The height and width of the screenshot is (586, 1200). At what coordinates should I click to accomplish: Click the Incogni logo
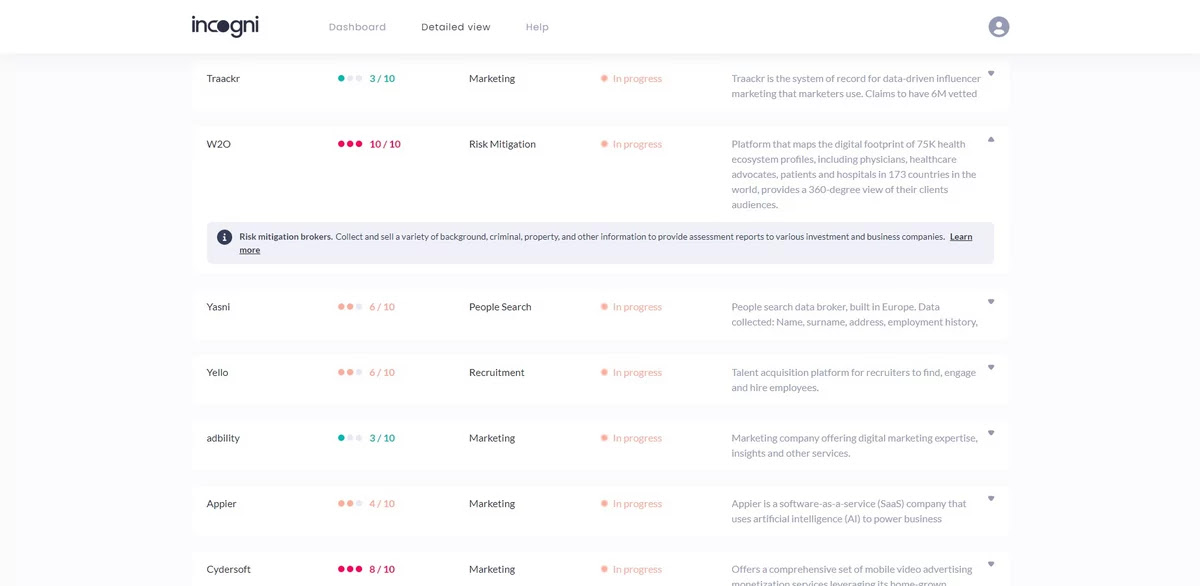pyautogui.click(x=225, y=26)
